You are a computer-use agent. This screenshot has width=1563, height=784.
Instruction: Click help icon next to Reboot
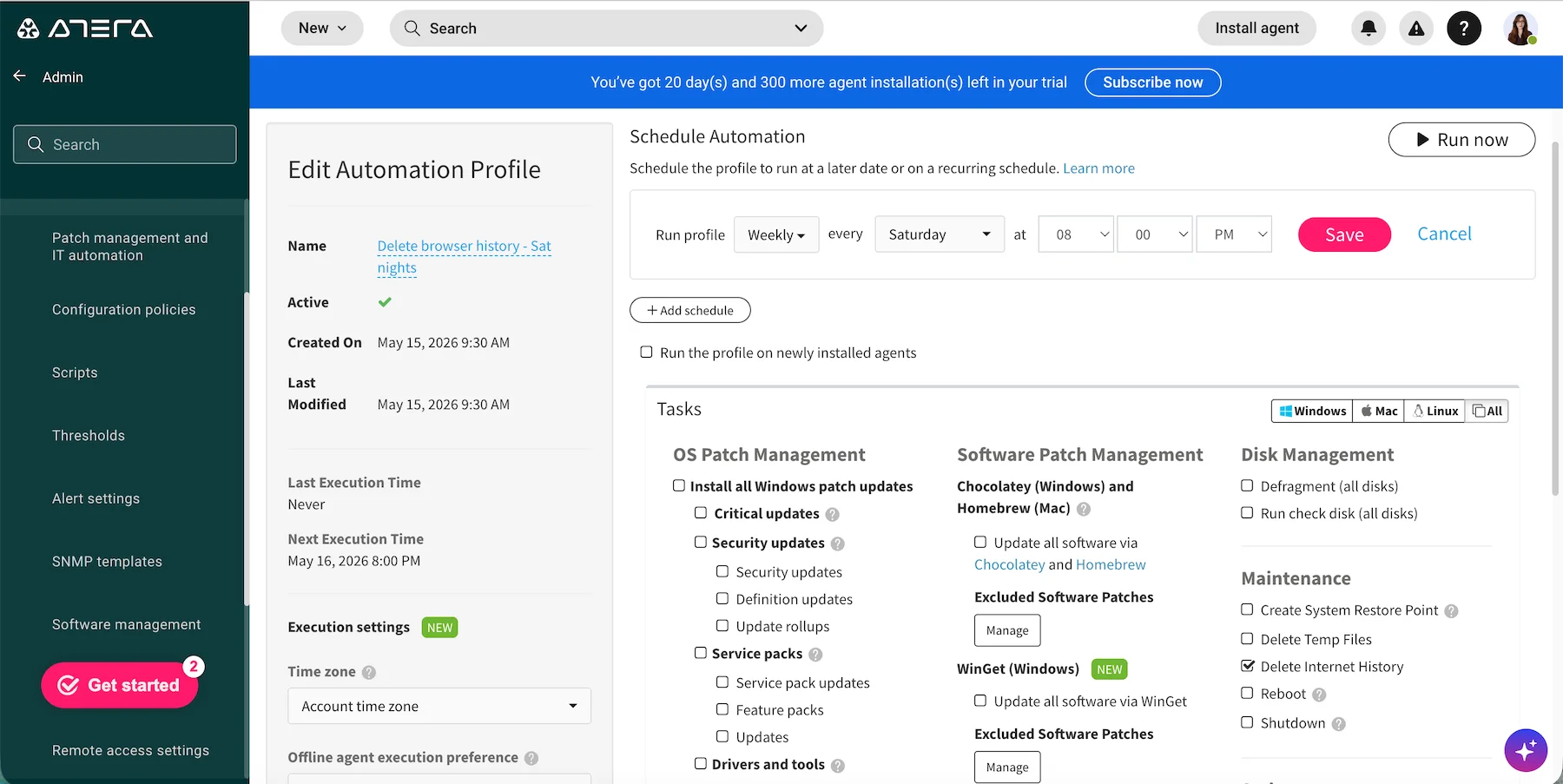pyautogui.click(x=1319, y=695)
